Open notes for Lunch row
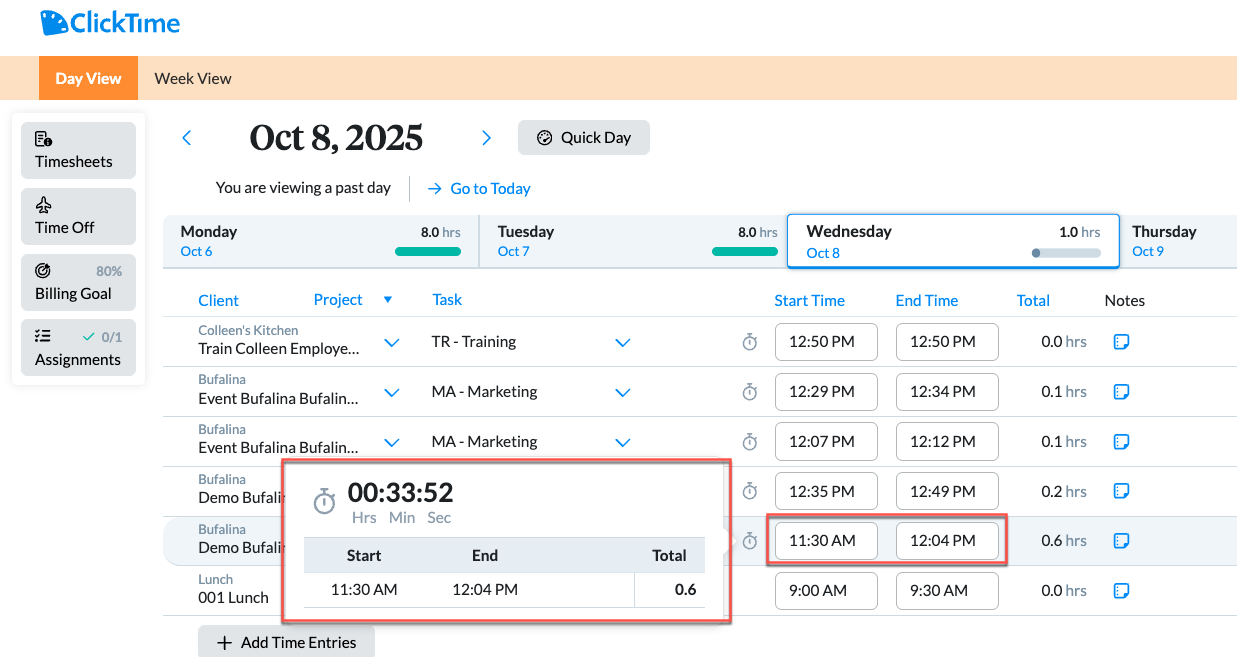 point(1122,590)
